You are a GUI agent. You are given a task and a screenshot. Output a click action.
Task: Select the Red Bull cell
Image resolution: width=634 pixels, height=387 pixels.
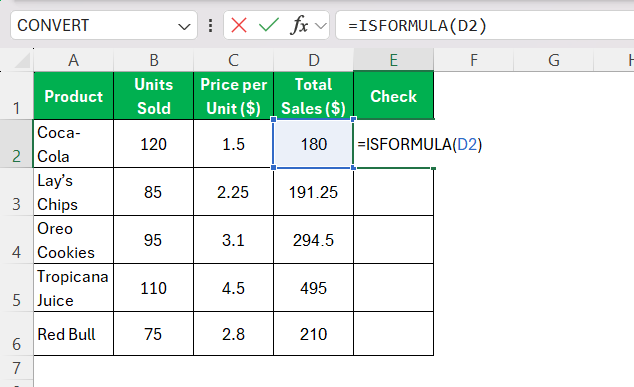coord(74,334)
